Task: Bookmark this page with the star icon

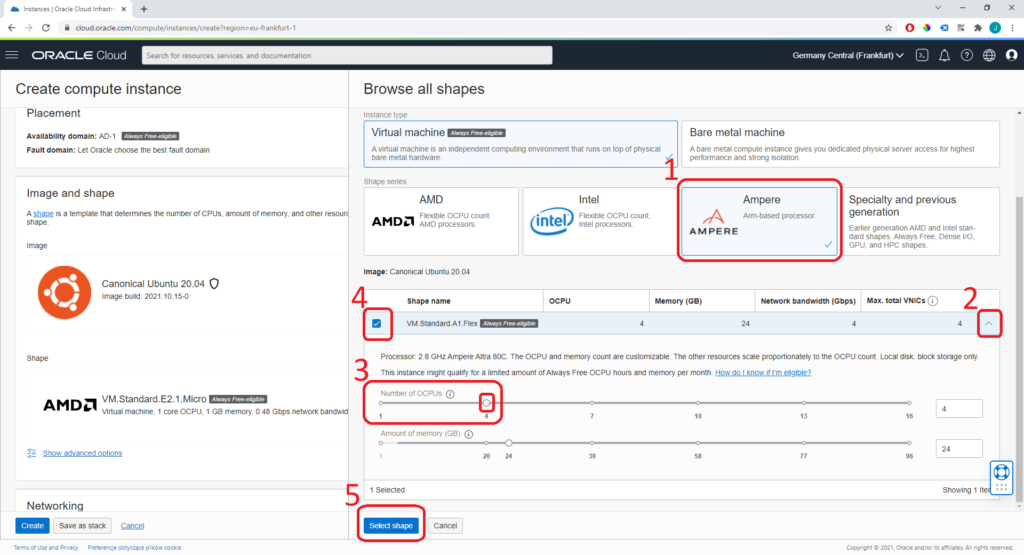Action: coord(888,27)
